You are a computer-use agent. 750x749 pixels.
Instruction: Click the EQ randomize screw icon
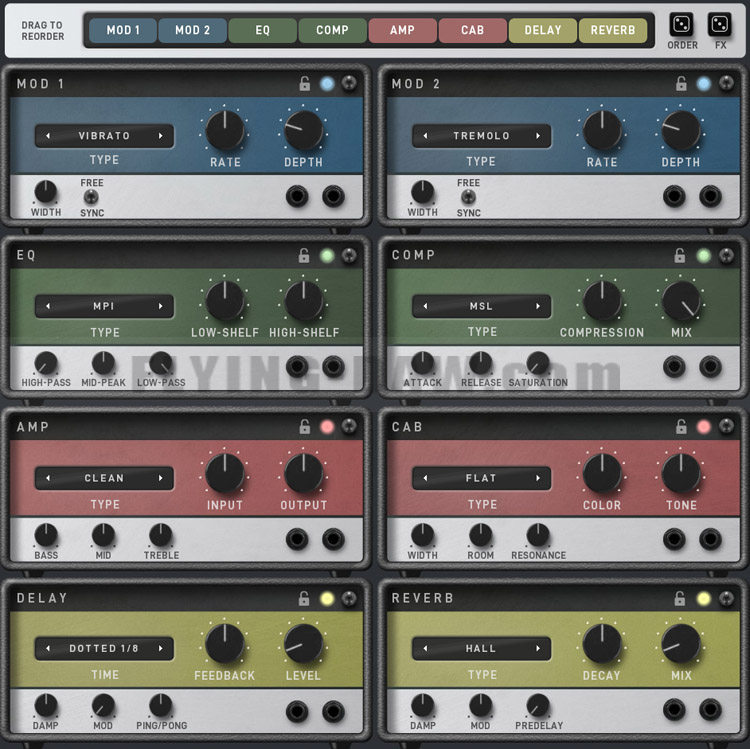click(x=349, y=255)
